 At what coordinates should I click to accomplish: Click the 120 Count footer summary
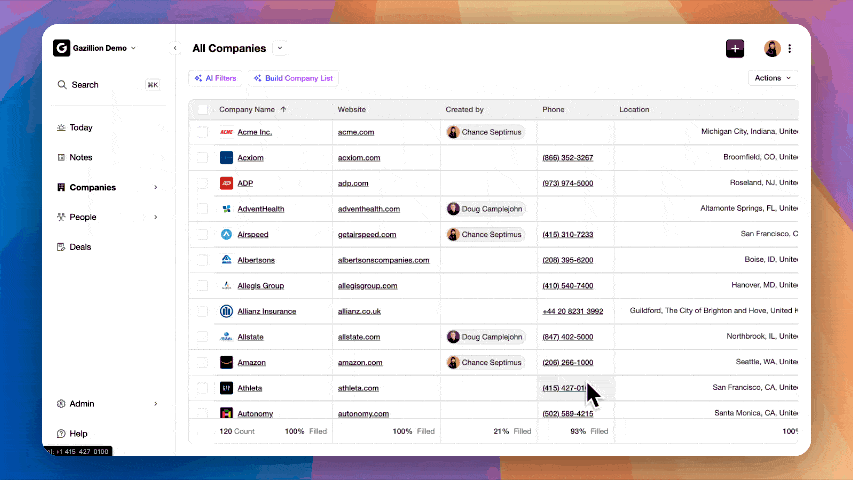click(x=237, y=432)
